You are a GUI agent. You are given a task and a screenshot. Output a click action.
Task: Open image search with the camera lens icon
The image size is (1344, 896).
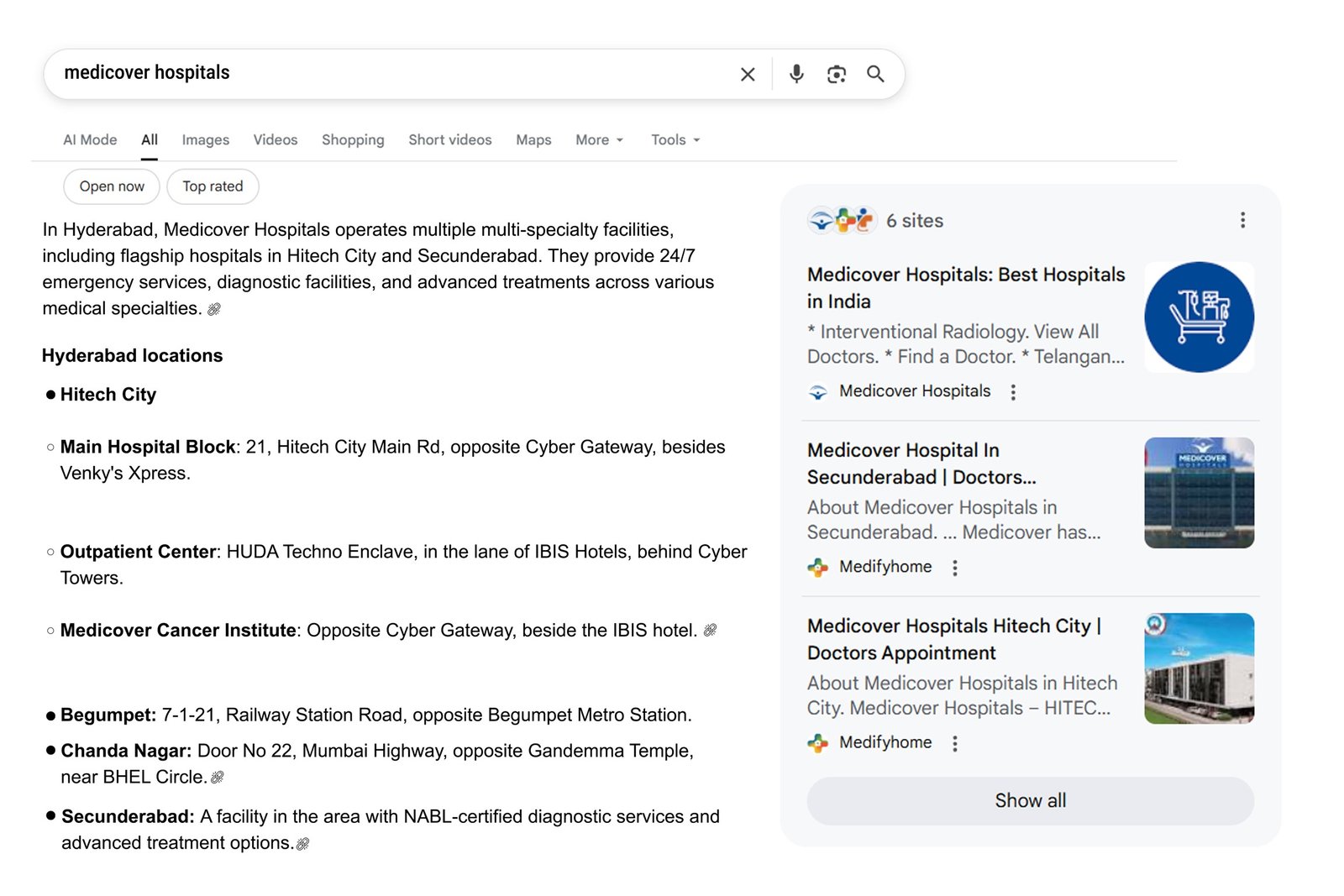836,74
